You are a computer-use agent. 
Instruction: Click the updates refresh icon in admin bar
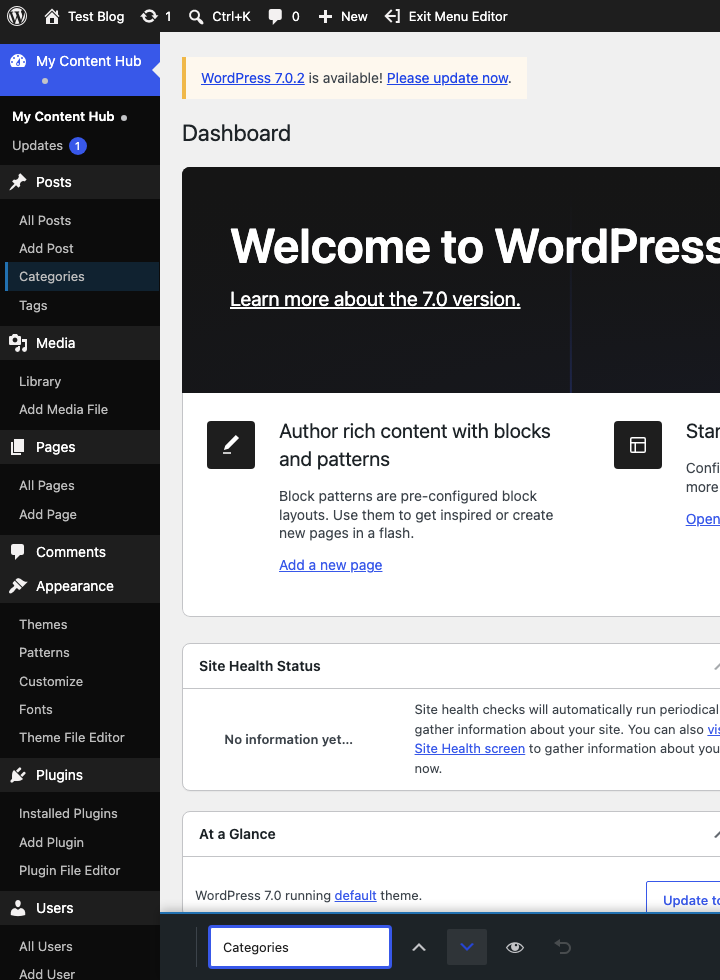[x=149, y=16]
